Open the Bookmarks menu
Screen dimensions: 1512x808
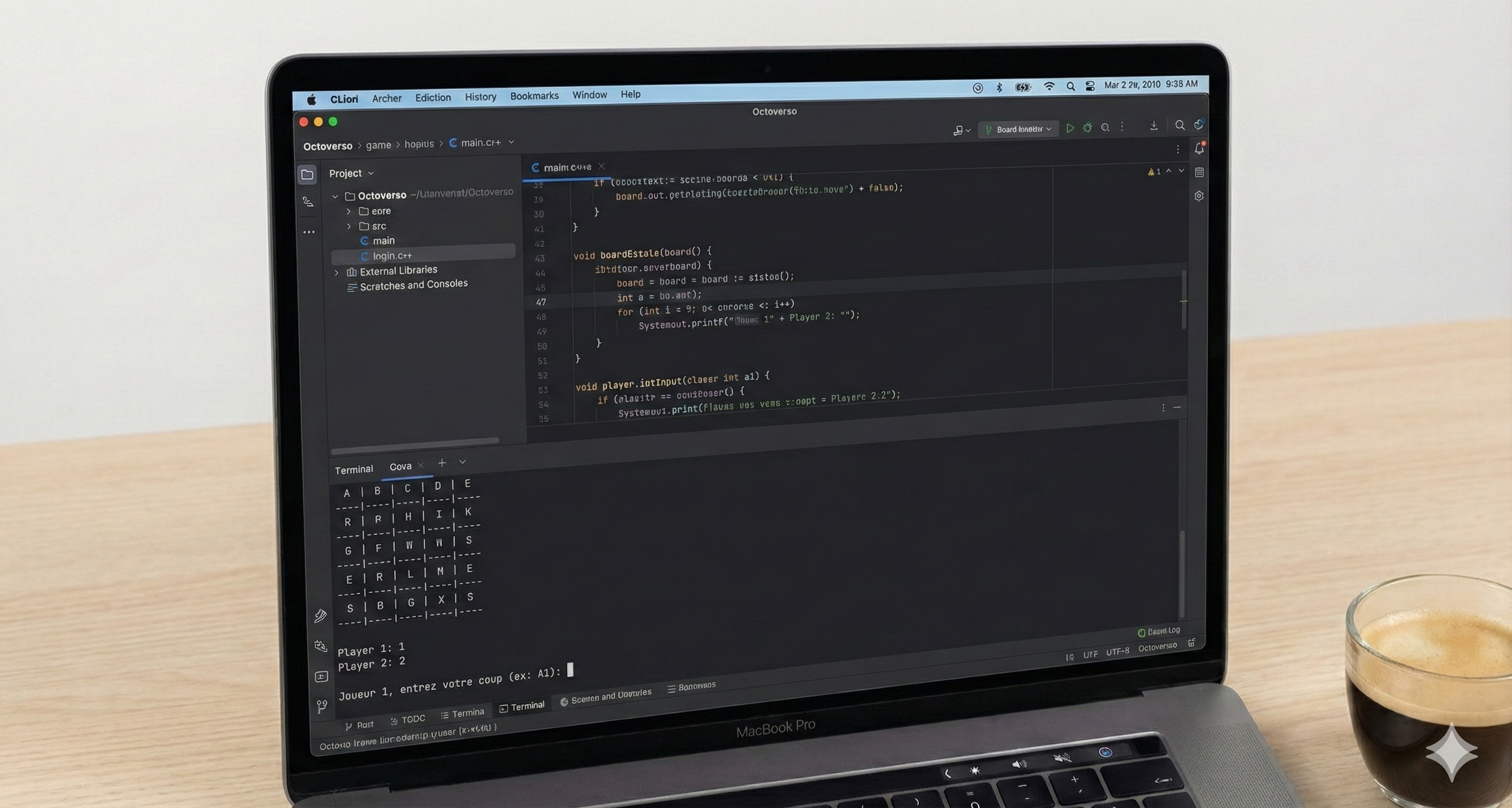point(534,96)
